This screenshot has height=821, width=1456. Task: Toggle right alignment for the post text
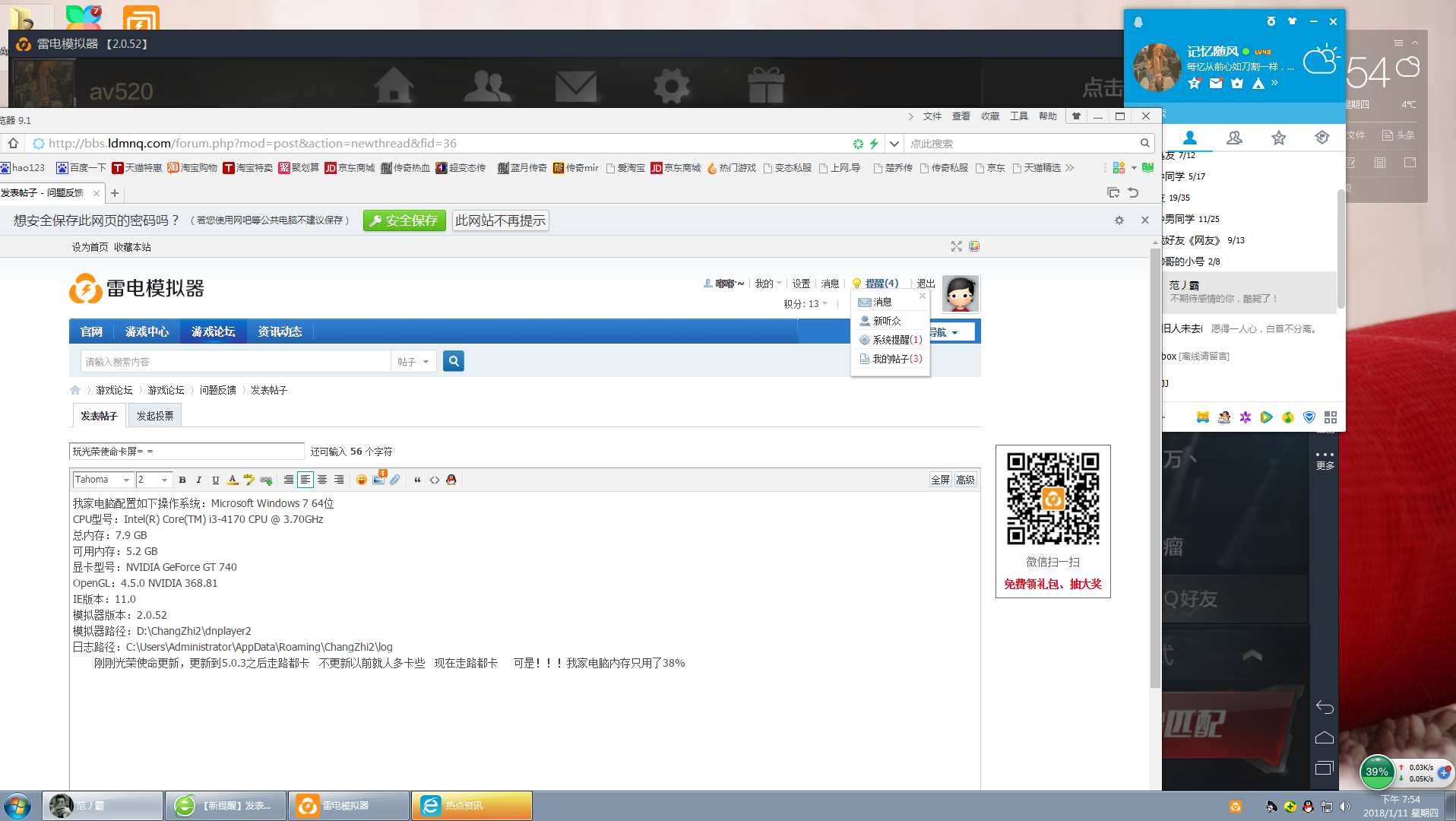(x=339, y=480)
